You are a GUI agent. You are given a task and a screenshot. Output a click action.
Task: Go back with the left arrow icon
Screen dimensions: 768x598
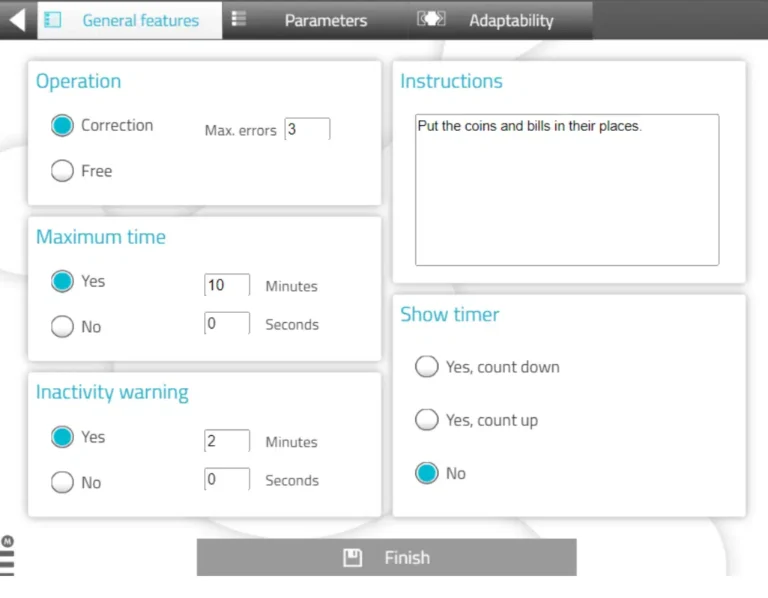[18, 20]
